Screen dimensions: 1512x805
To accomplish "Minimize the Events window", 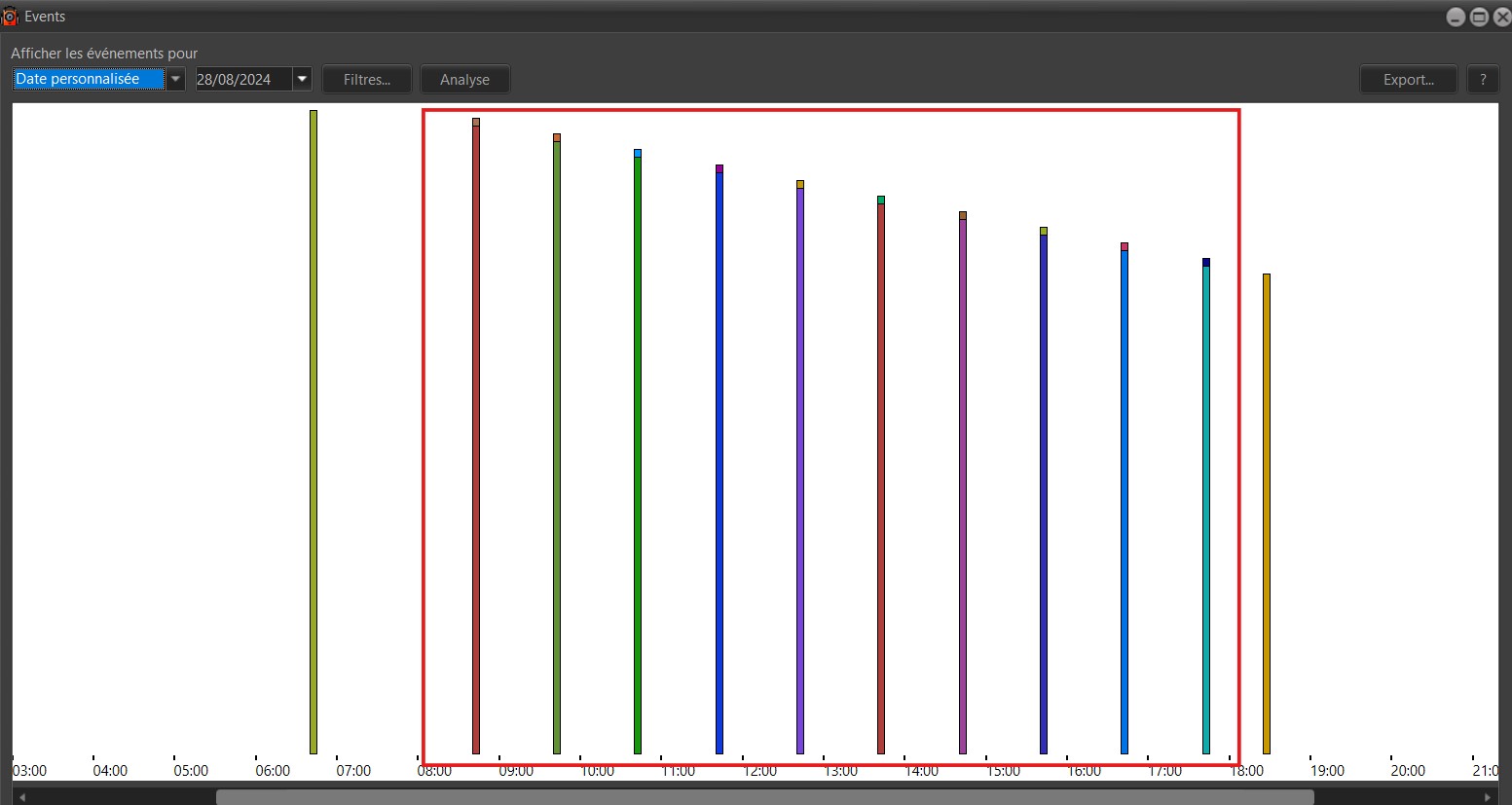I will (1456, 17).
